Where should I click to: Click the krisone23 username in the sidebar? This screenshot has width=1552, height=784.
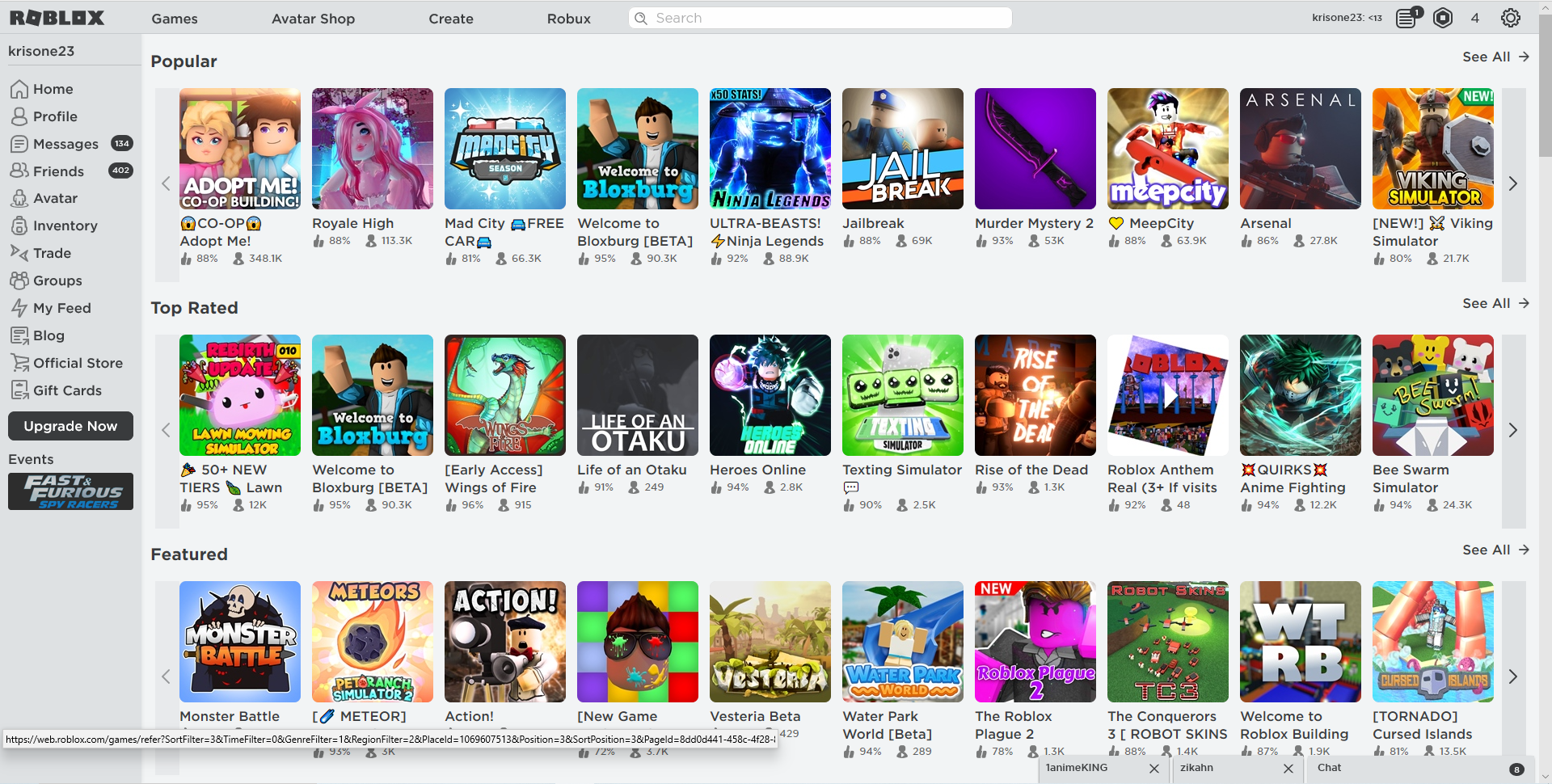pyautogui.click(x=41, y=51)
